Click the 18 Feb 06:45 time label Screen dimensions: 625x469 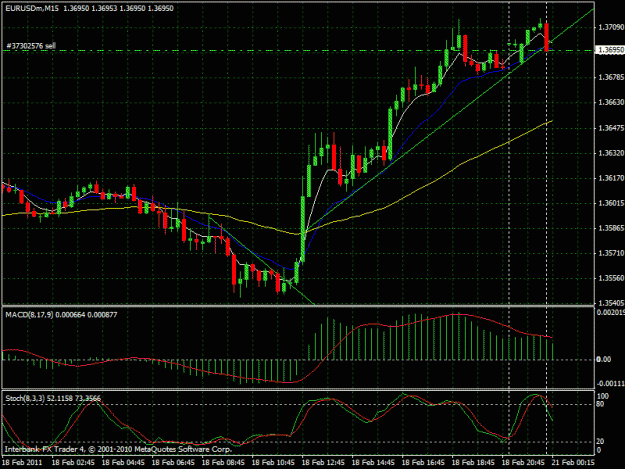tap(173, 463)
